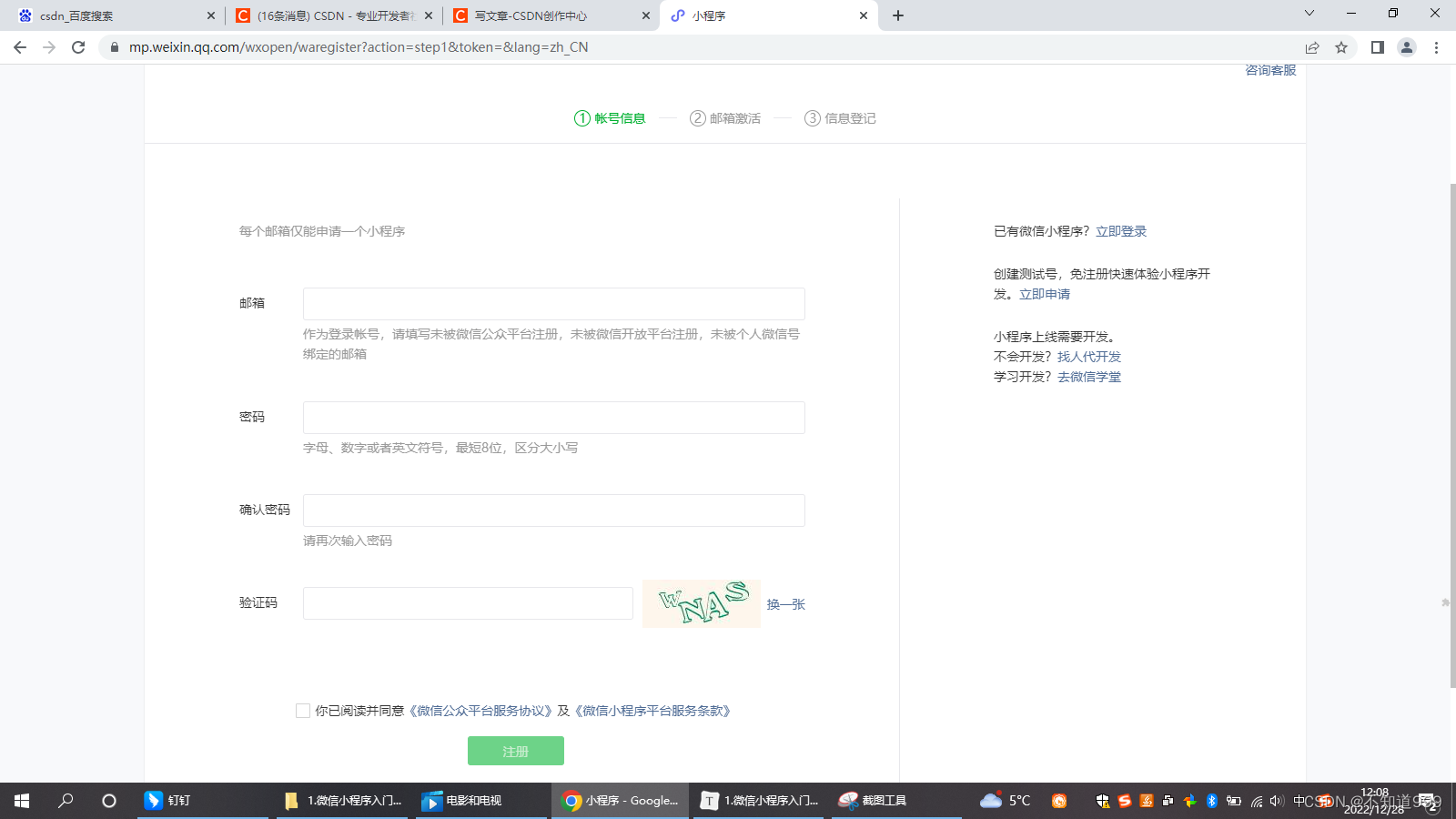Screen dimensions: 1456x819
Task: Focus the 验证码 input field
Action: pos(468,603)
